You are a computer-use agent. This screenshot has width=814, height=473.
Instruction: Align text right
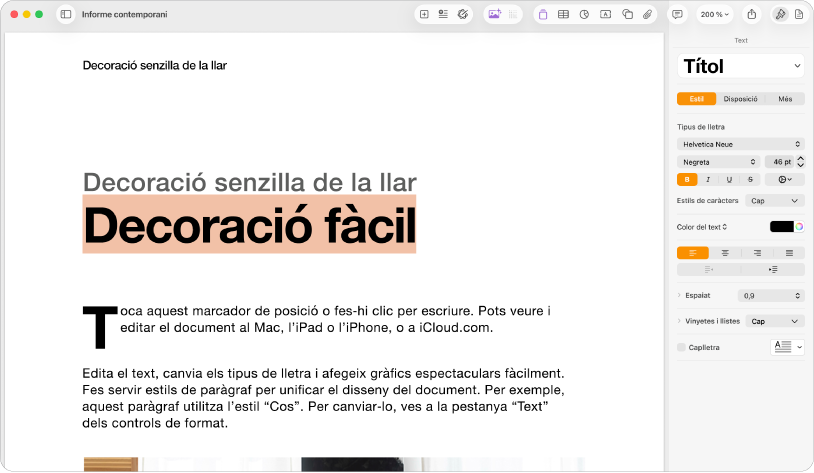coord(757,253)
